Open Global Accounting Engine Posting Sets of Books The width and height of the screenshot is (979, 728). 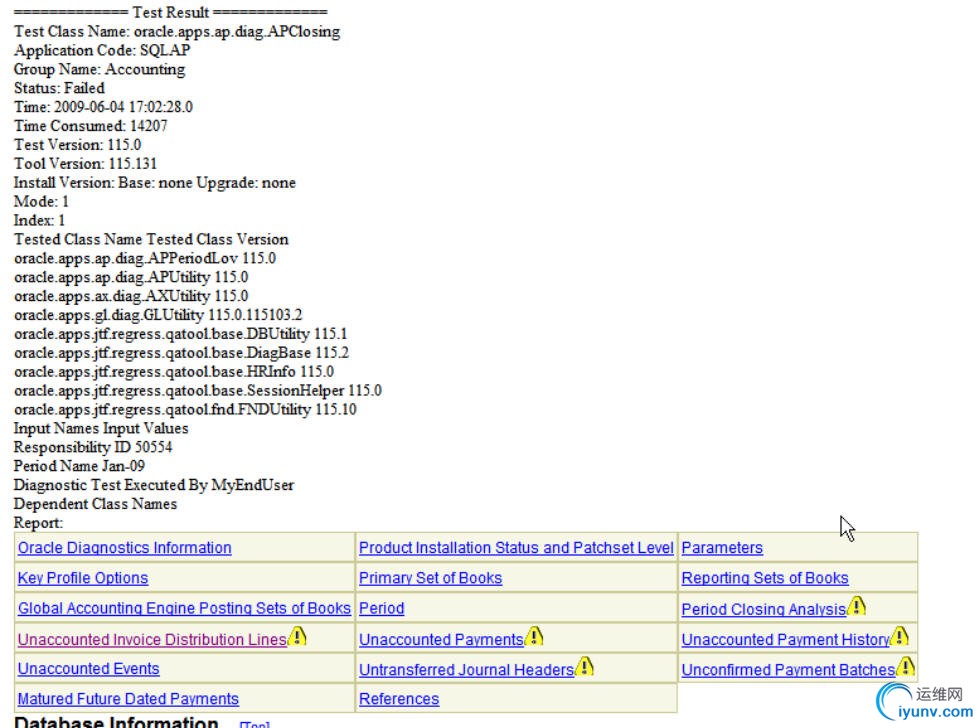pyautogui.click(x=184, y=608)
